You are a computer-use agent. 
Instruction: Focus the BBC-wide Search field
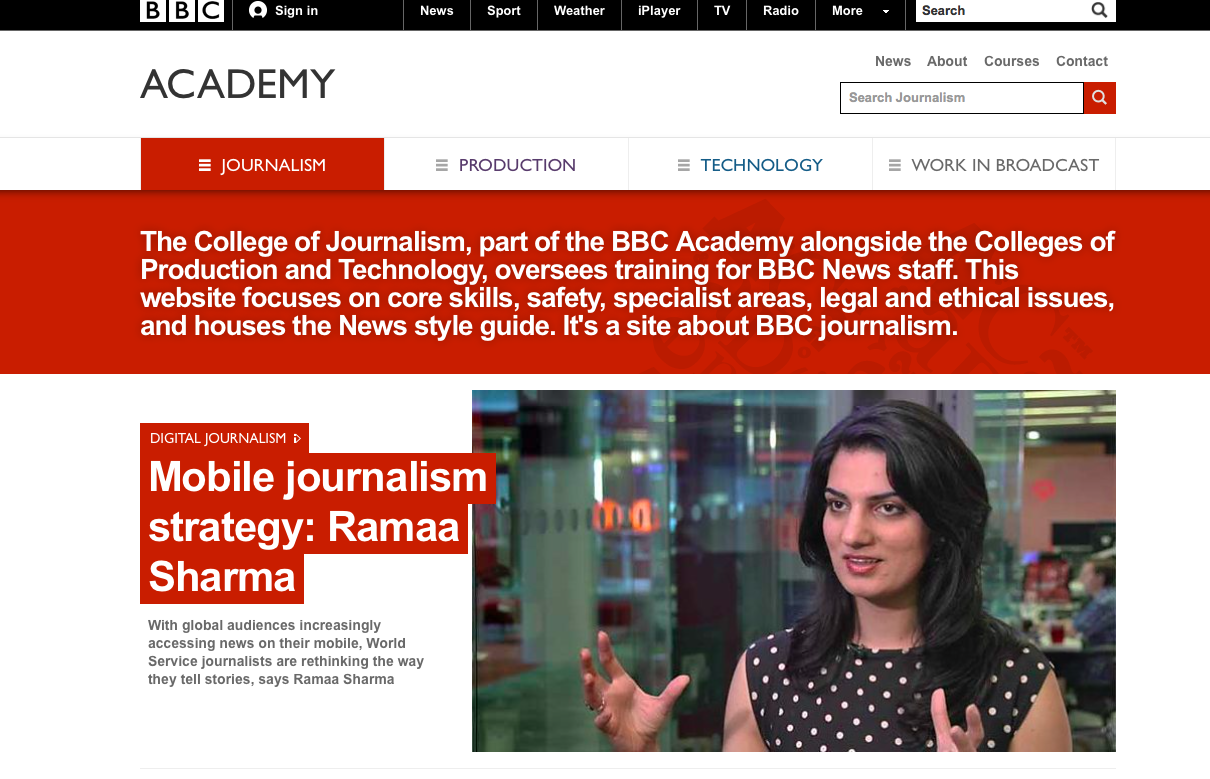pyautogui.click(x=1002, y=11)
